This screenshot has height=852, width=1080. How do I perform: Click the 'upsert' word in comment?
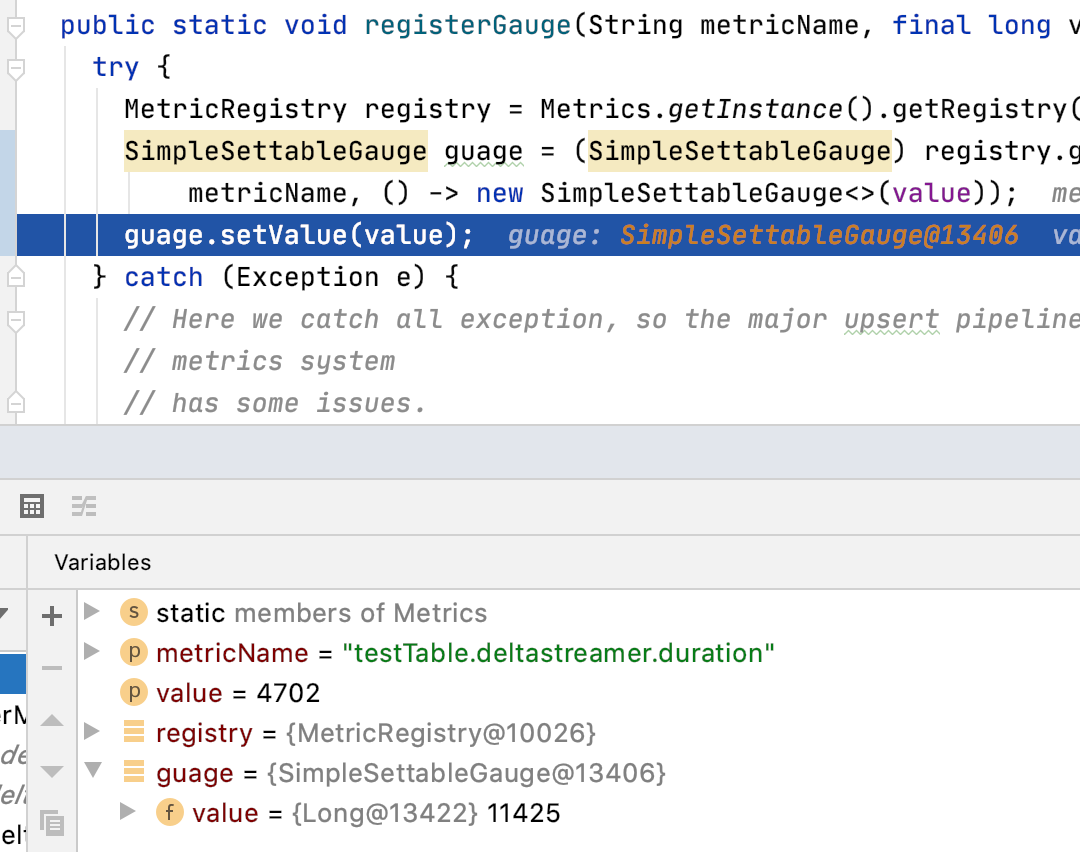pyautogui.click(x=892, y=320)
